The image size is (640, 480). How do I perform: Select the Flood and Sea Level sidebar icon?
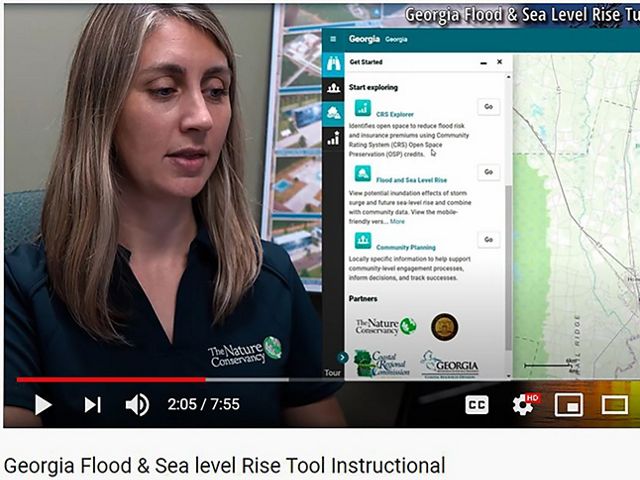coord(333,113)
